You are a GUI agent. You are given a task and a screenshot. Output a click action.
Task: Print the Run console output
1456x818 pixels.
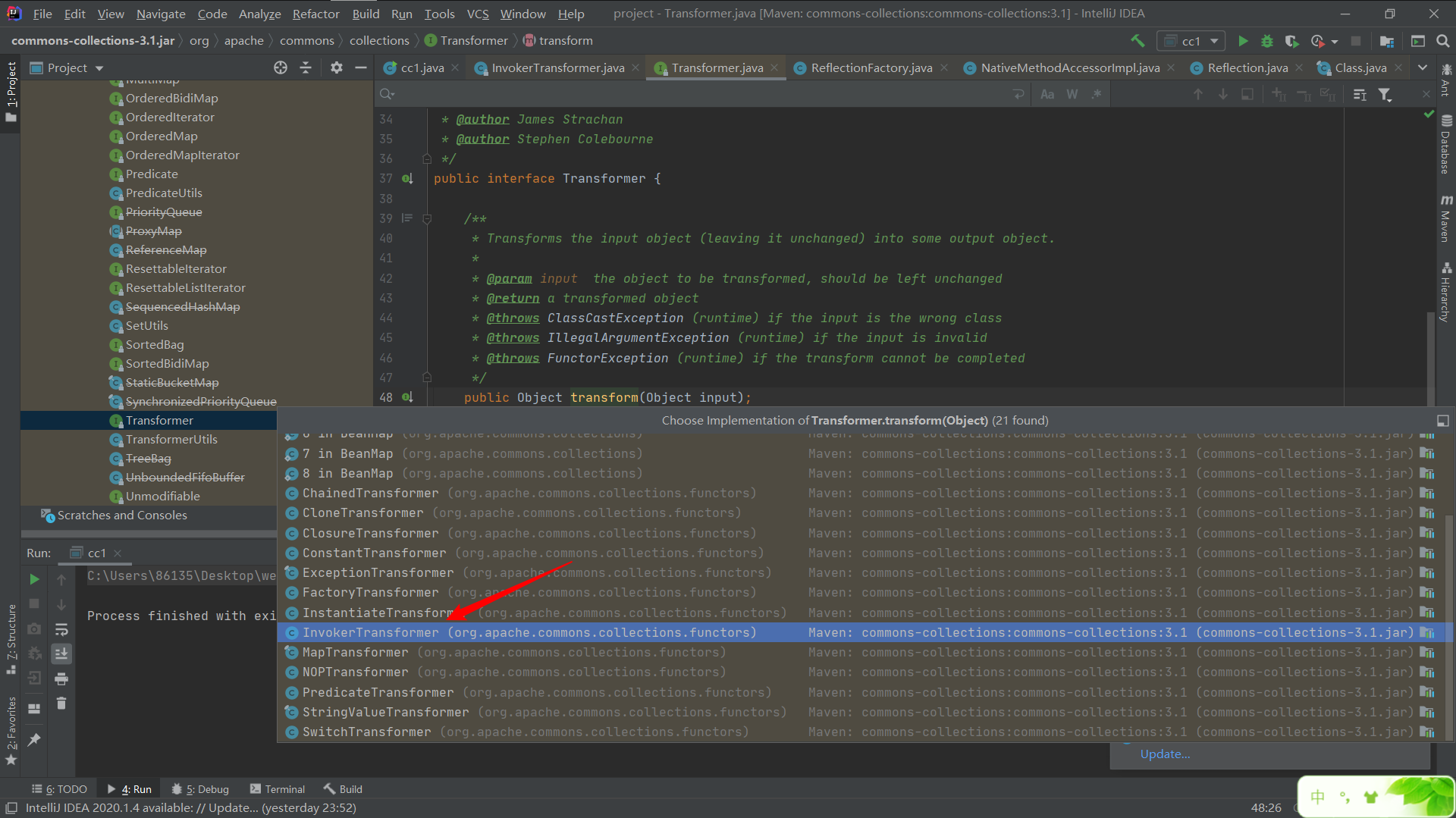61,679
